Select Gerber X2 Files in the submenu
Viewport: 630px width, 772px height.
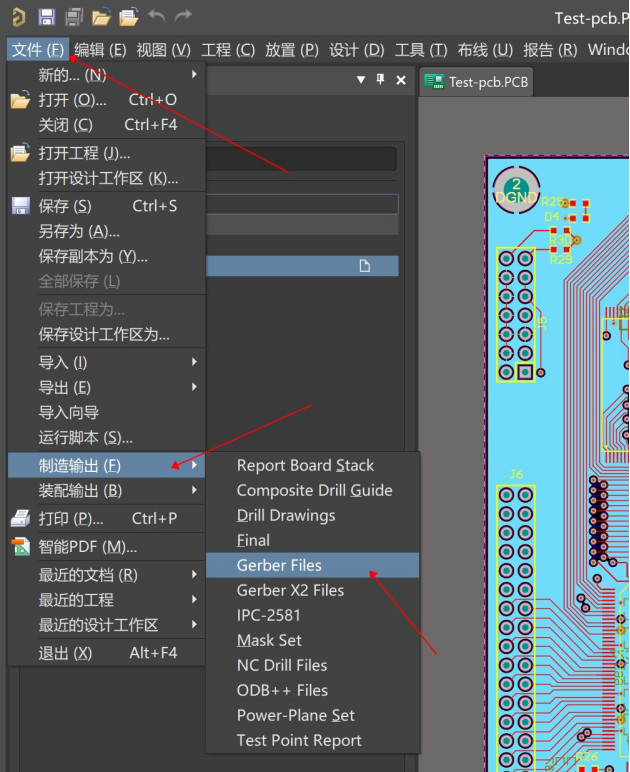313,590
